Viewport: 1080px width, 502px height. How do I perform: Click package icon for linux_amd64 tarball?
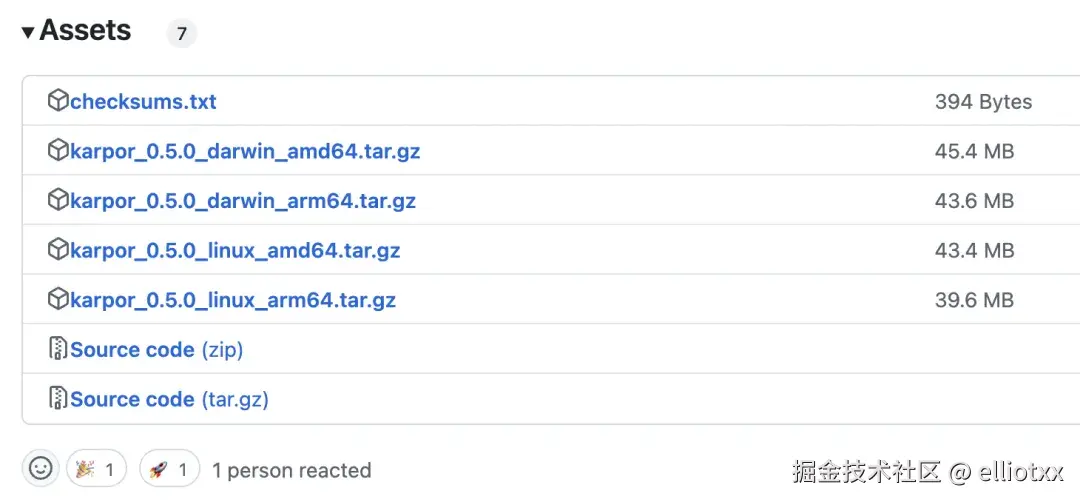click(x=58, y=250)
